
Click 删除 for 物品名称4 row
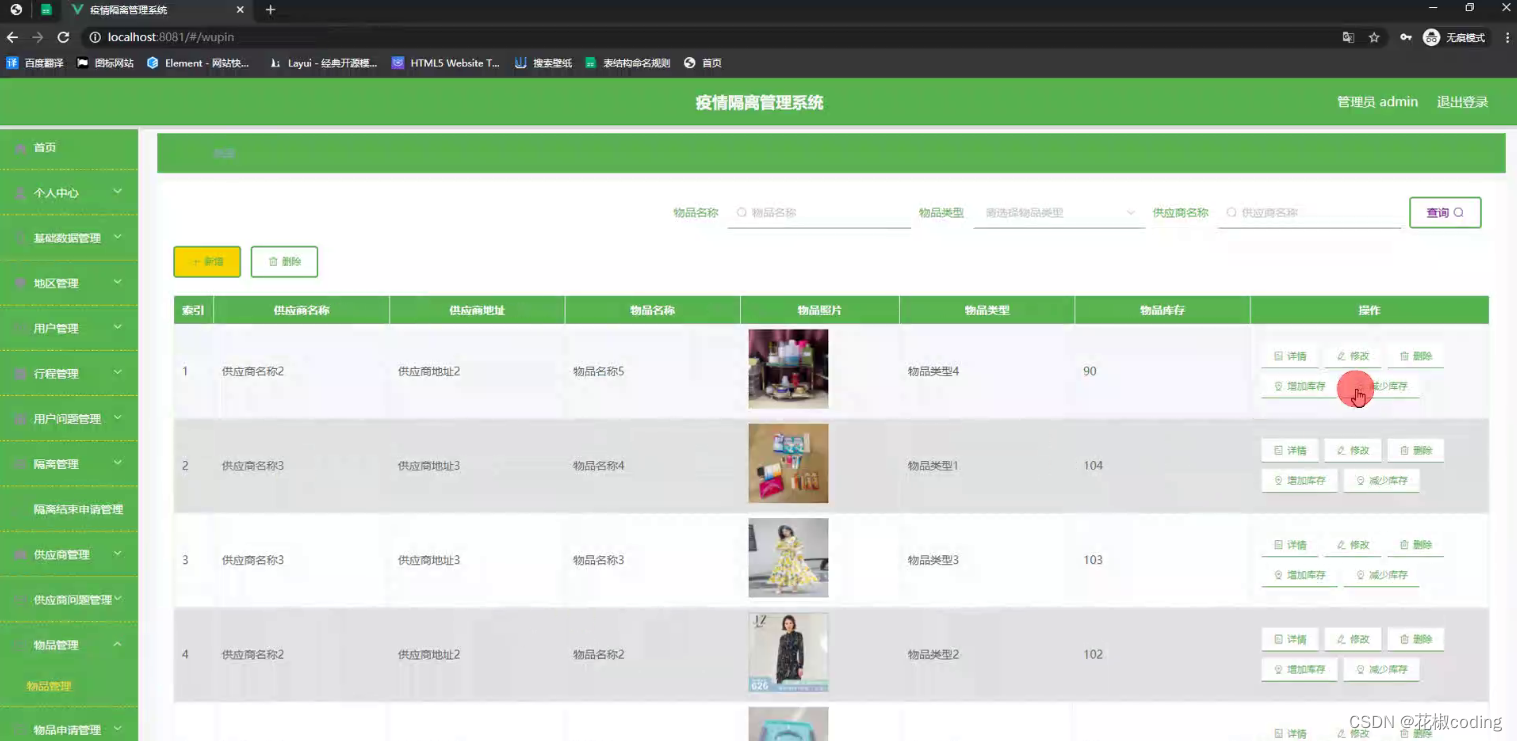1415,450
